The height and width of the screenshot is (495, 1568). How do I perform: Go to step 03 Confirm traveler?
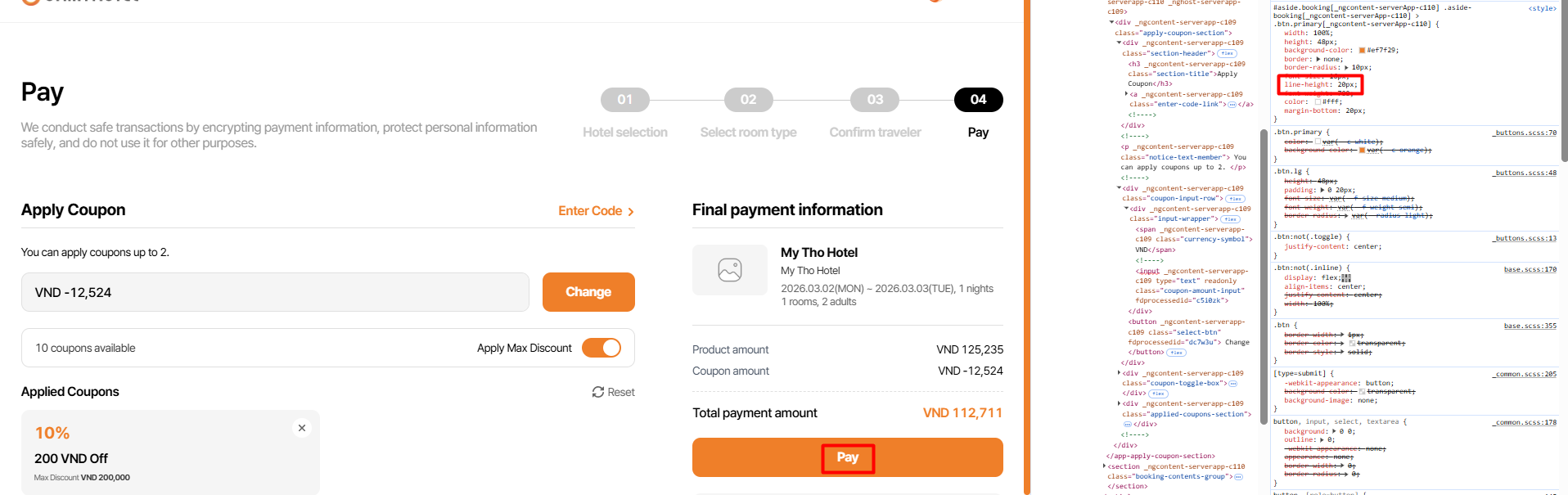(x=875, y=100)
